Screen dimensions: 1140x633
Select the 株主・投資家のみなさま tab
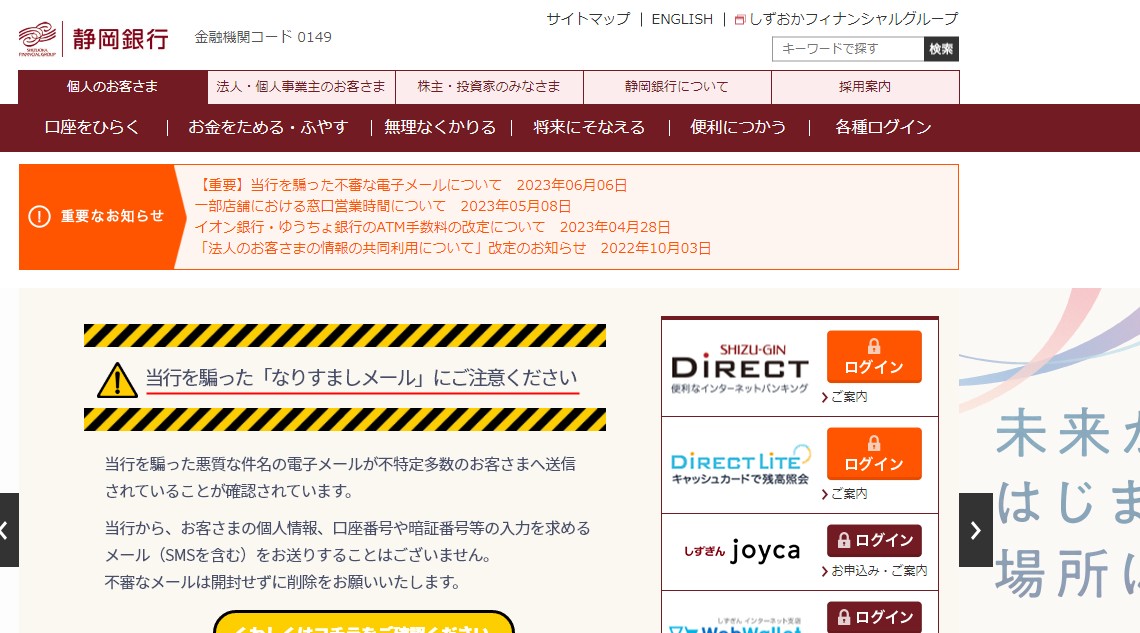489,86
